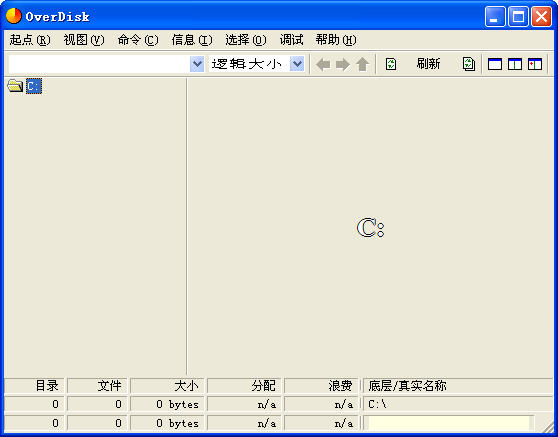The height and width of the screenshot is (437, 558).
Task: Click the multi-page refresh-all icon
Action: point(469,64)
